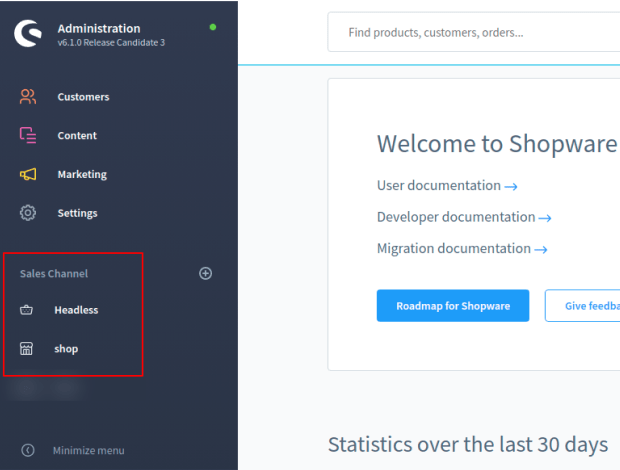Click the green online status dot
Screen dimensions: 620x470
[213, 27]
